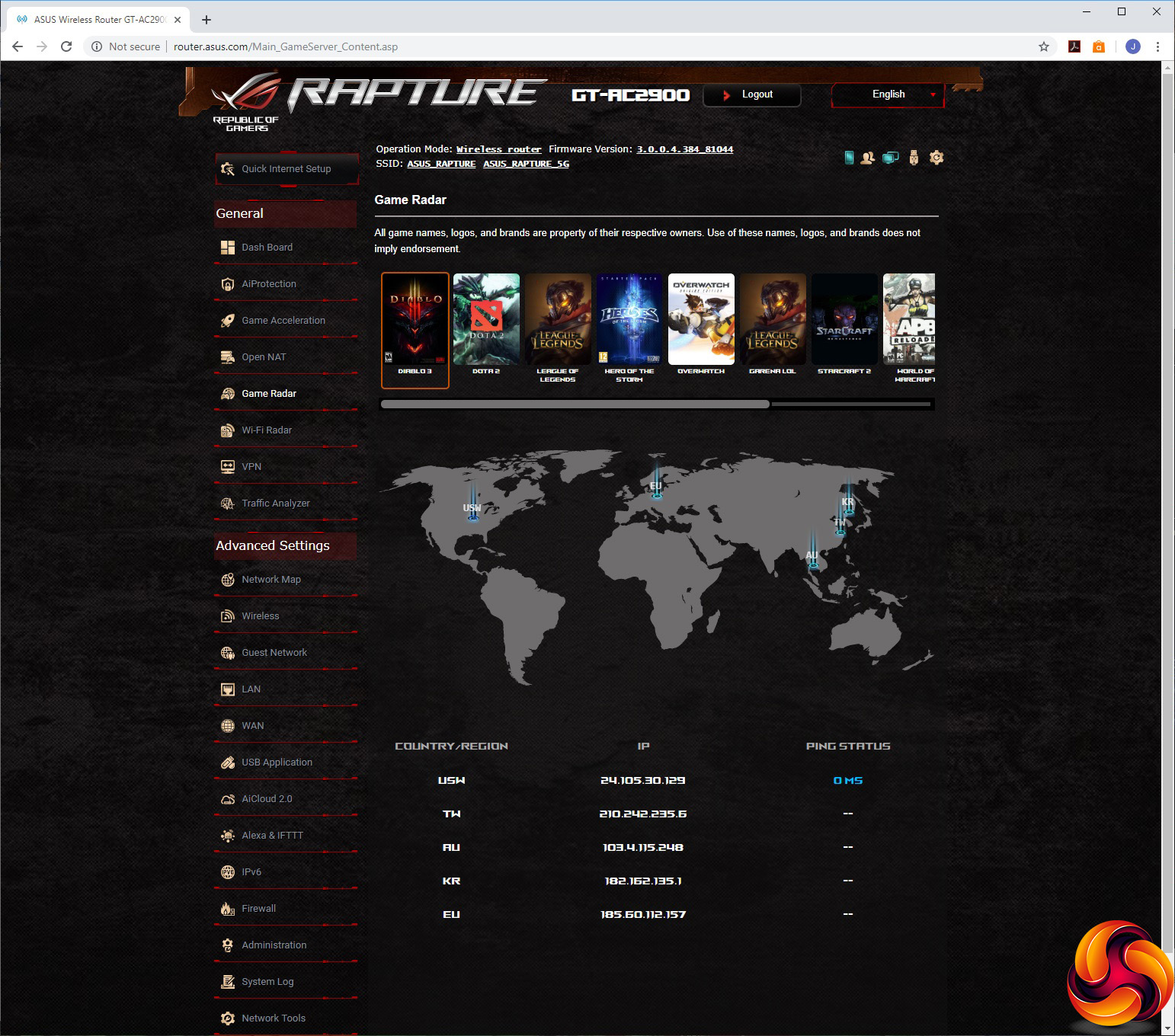Click the EU IP address 185.60.112.157
The height and width of the screenshot is (1036, 1175).
643,915
